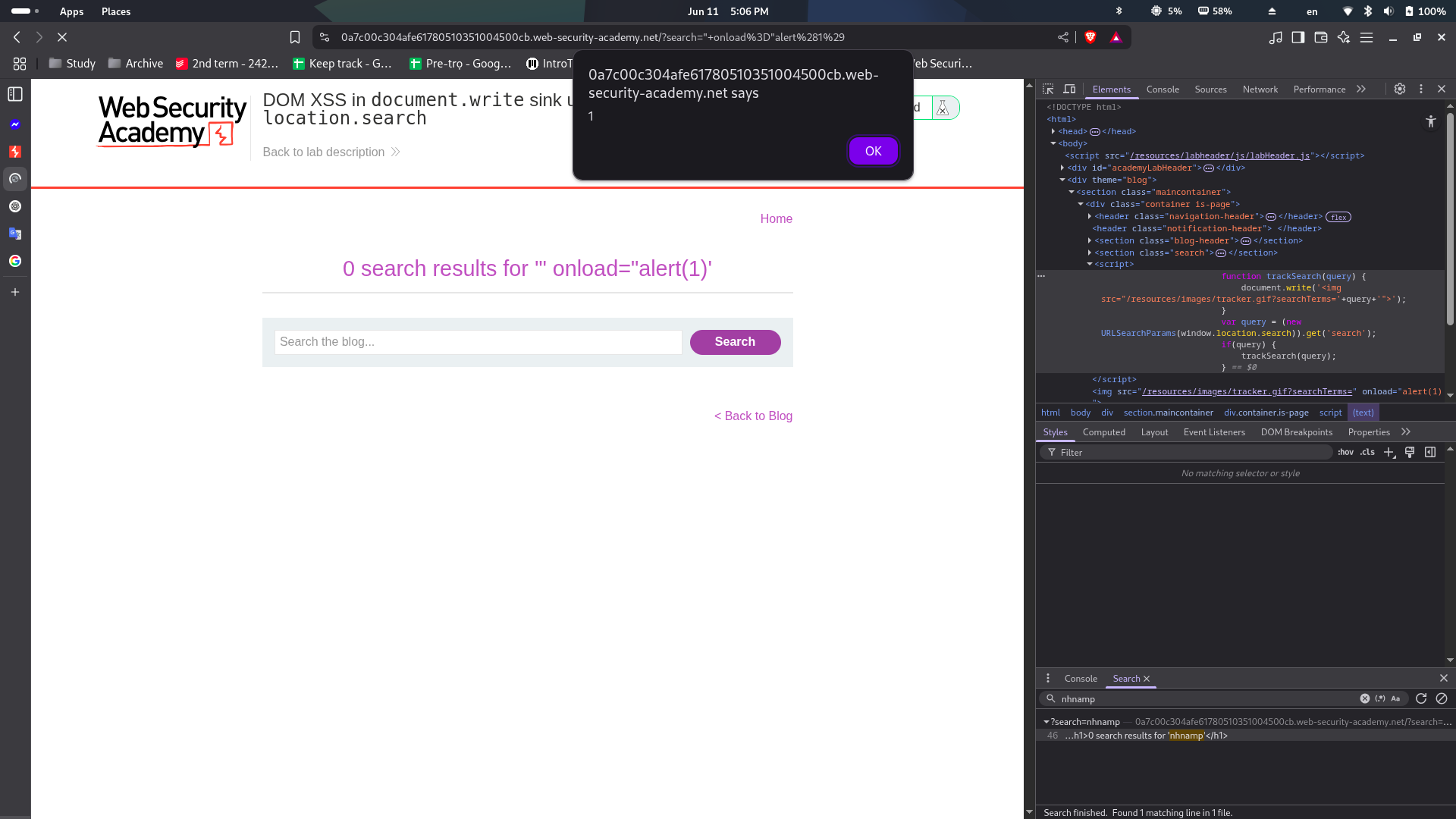Image resolution: width=1456 pixels, height=819 pixels.
Task: Add new sidebar item plus icon
Action: click(15, 292)
